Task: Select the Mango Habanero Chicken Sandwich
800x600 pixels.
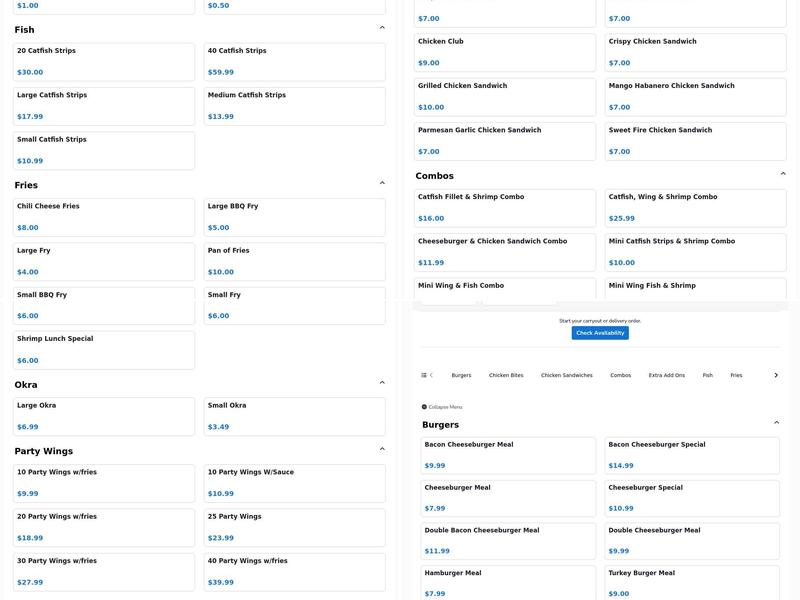Action: coord(695,97)
